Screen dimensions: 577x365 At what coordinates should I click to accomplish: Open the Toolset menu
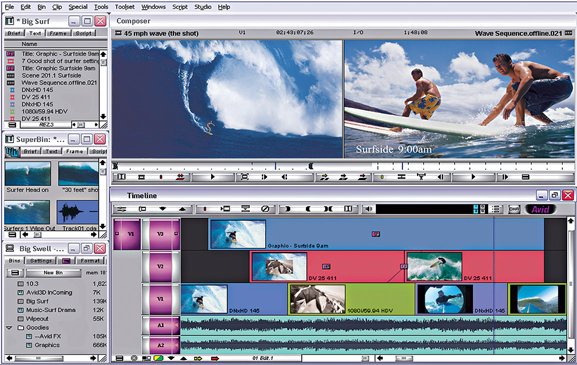[125, 7]
